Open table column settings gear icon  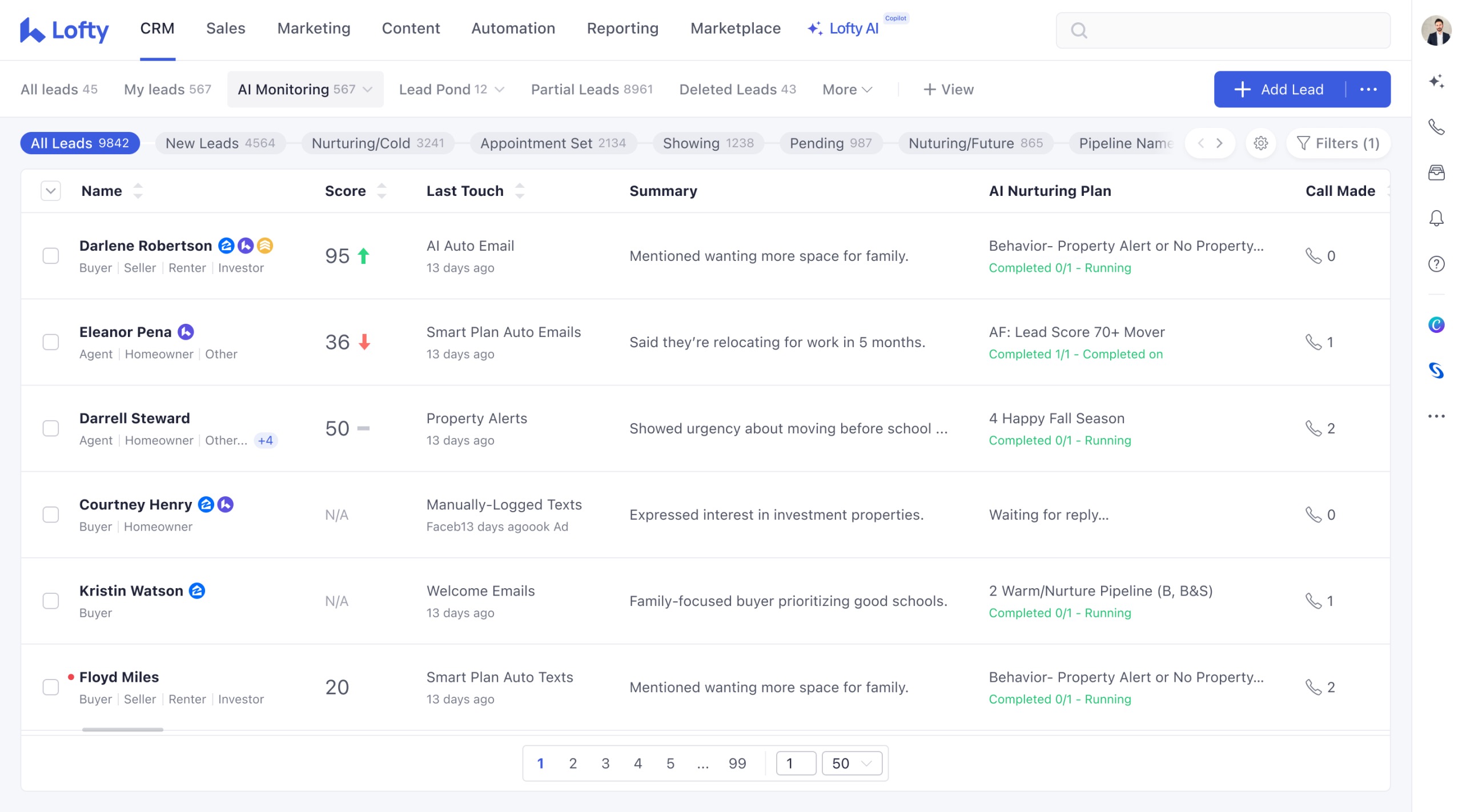click(x=1260, y=143)
